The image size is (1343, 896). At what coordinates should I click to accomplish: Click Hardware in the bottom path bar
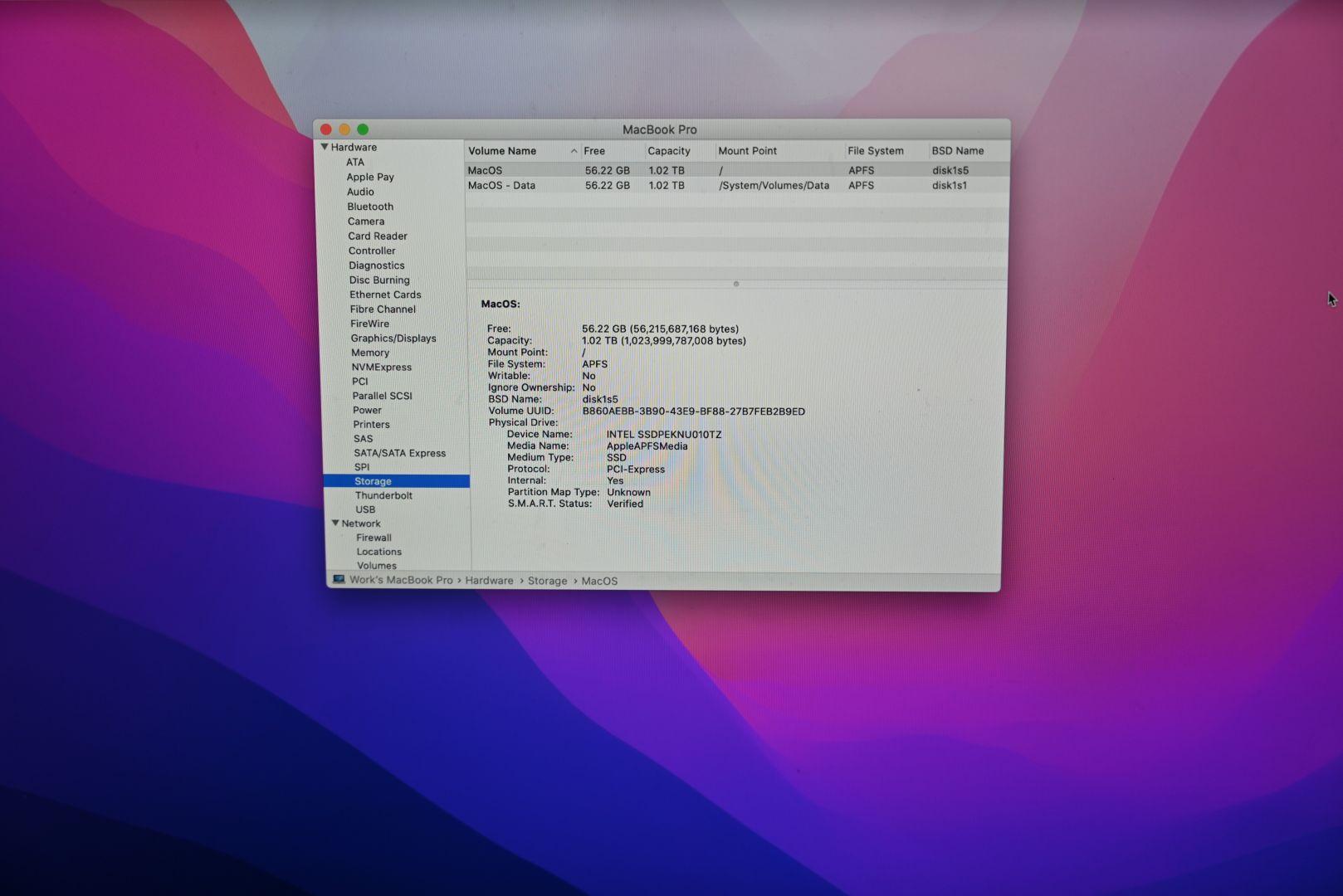coord(489,581)
